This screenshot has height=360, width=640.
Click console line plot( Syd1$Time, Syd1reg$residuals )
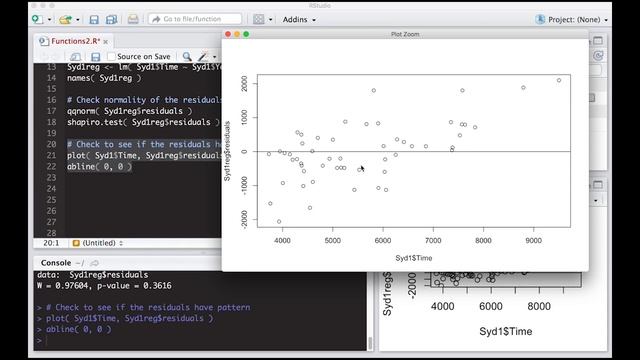tap(129, 318)
